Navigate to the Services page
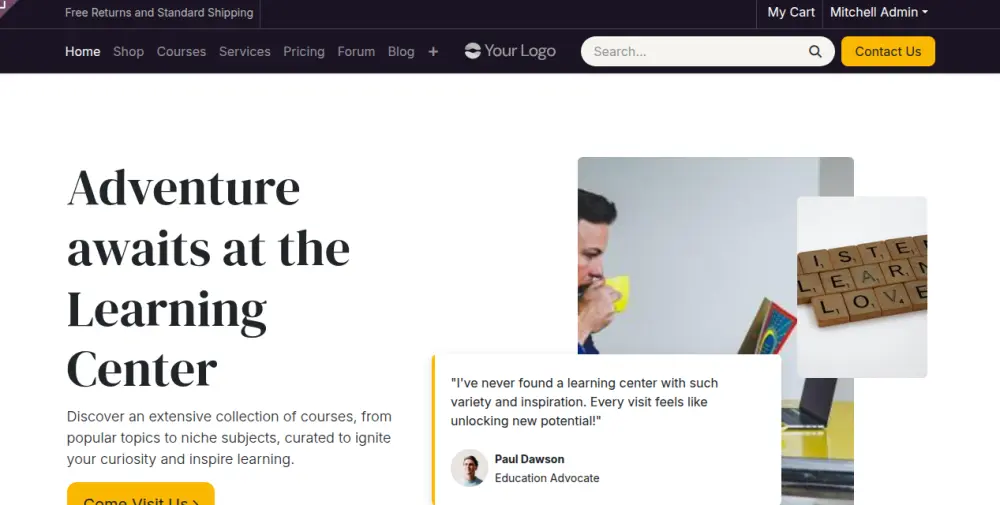The width and height of the screenshot is (1000, 505). [244, 52]
